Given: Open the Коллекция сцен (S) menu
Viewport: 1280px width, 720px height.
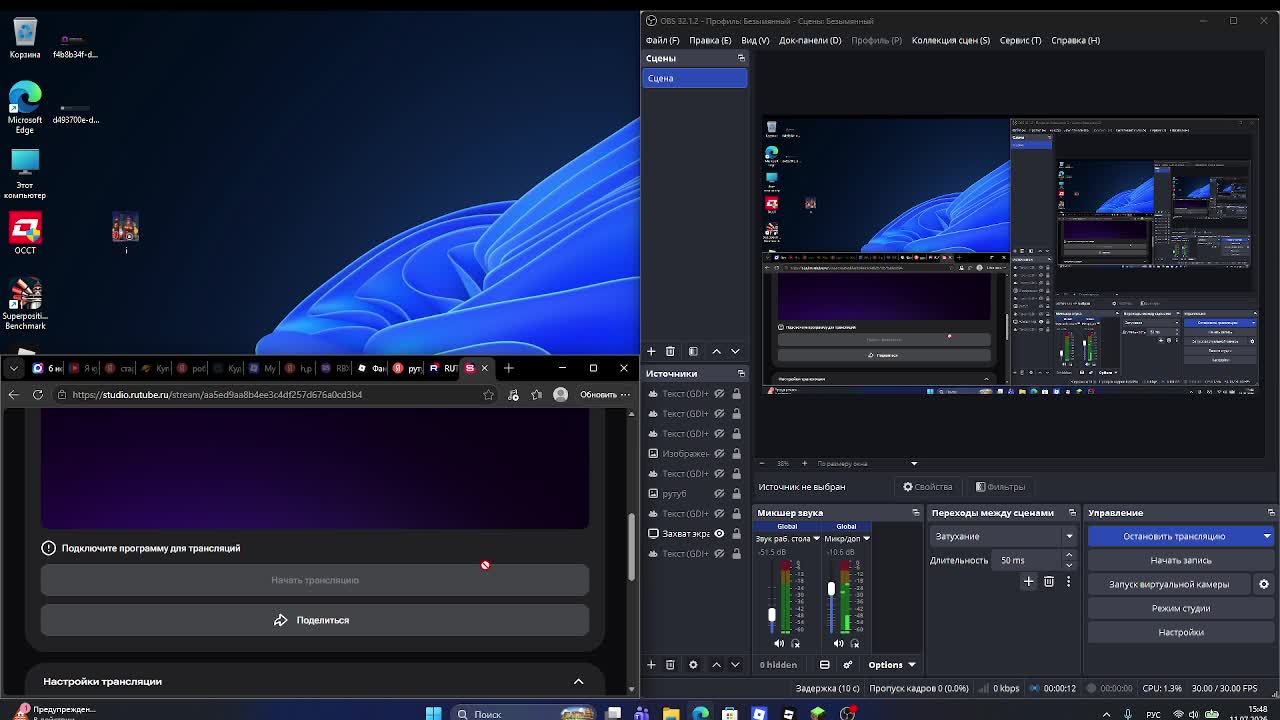Looking at the screenshot, I should click(x=950, y=40).
